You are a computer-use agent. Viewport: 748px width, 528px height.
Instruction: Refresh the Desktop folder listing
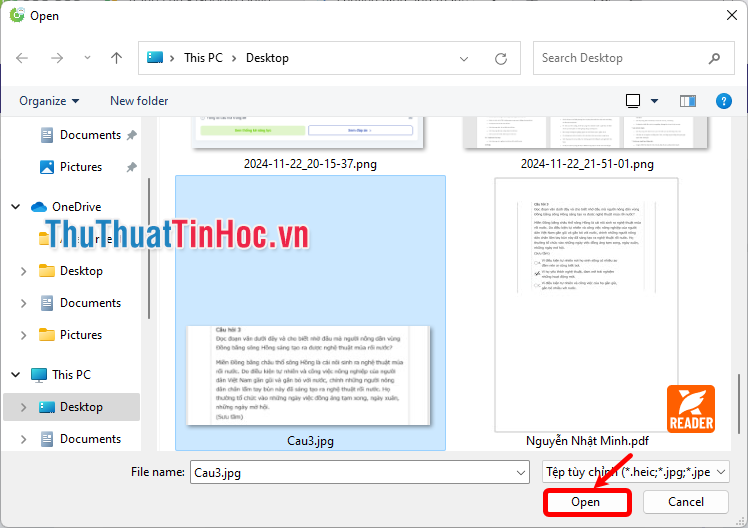[501, 59]
